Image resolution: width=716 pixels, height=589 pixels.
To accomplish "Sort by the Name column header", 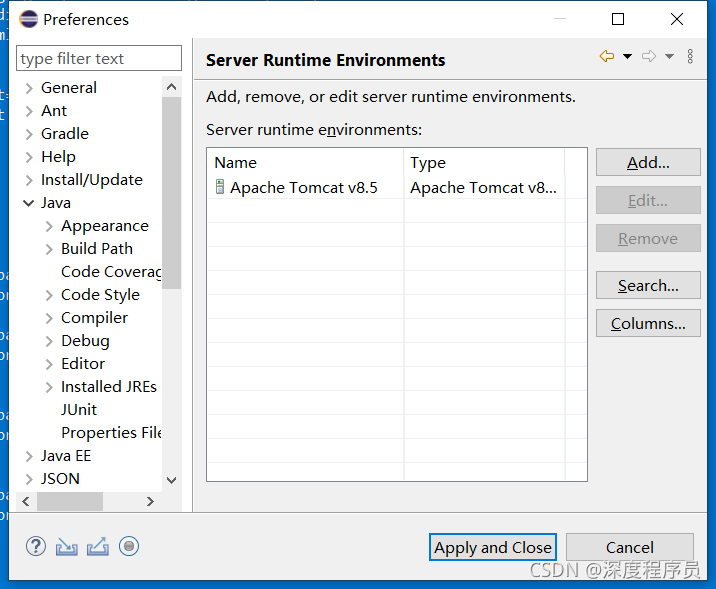I will [305, 163].
